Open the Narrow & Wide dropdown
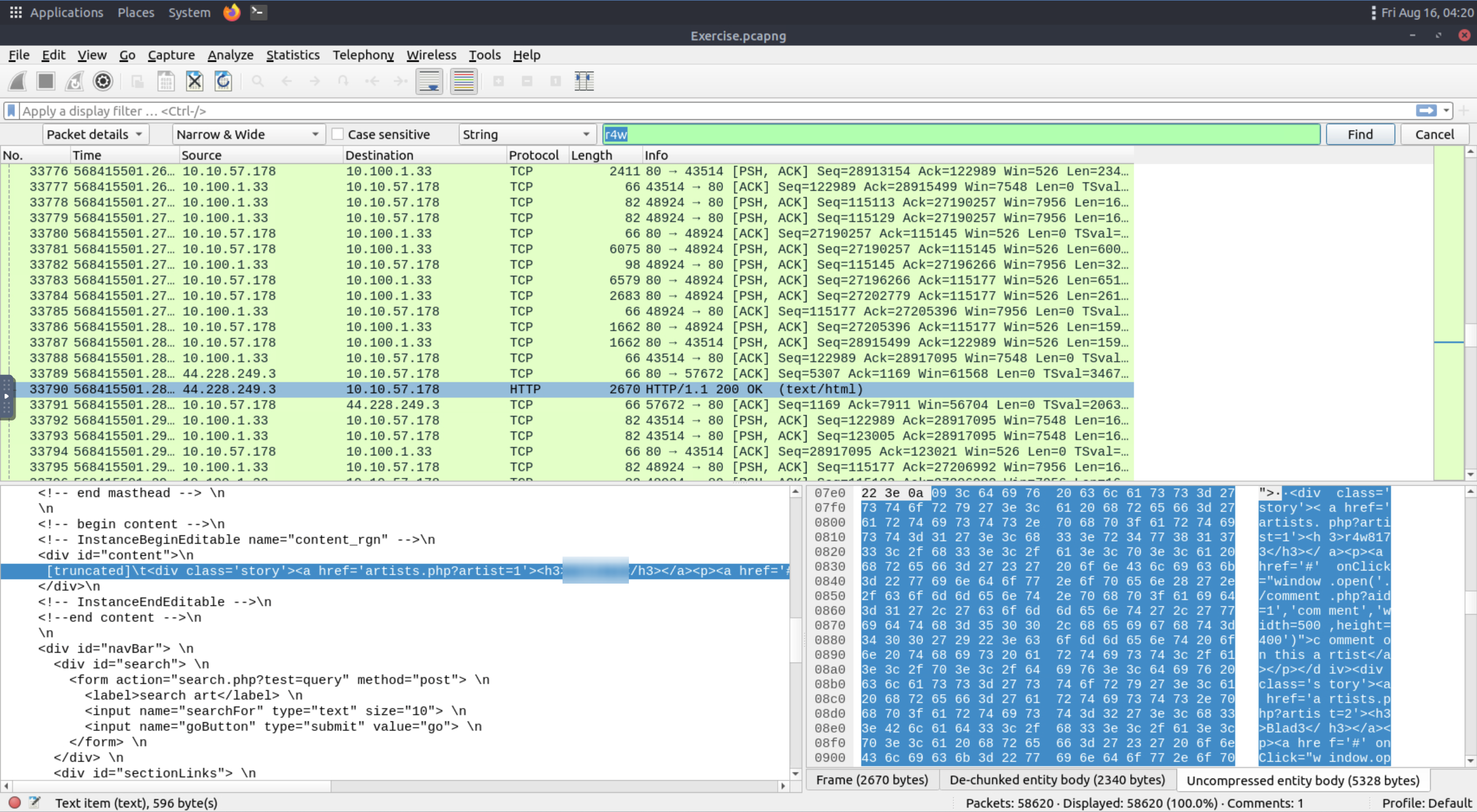The image size is (1477, 812). click(248, 134)
